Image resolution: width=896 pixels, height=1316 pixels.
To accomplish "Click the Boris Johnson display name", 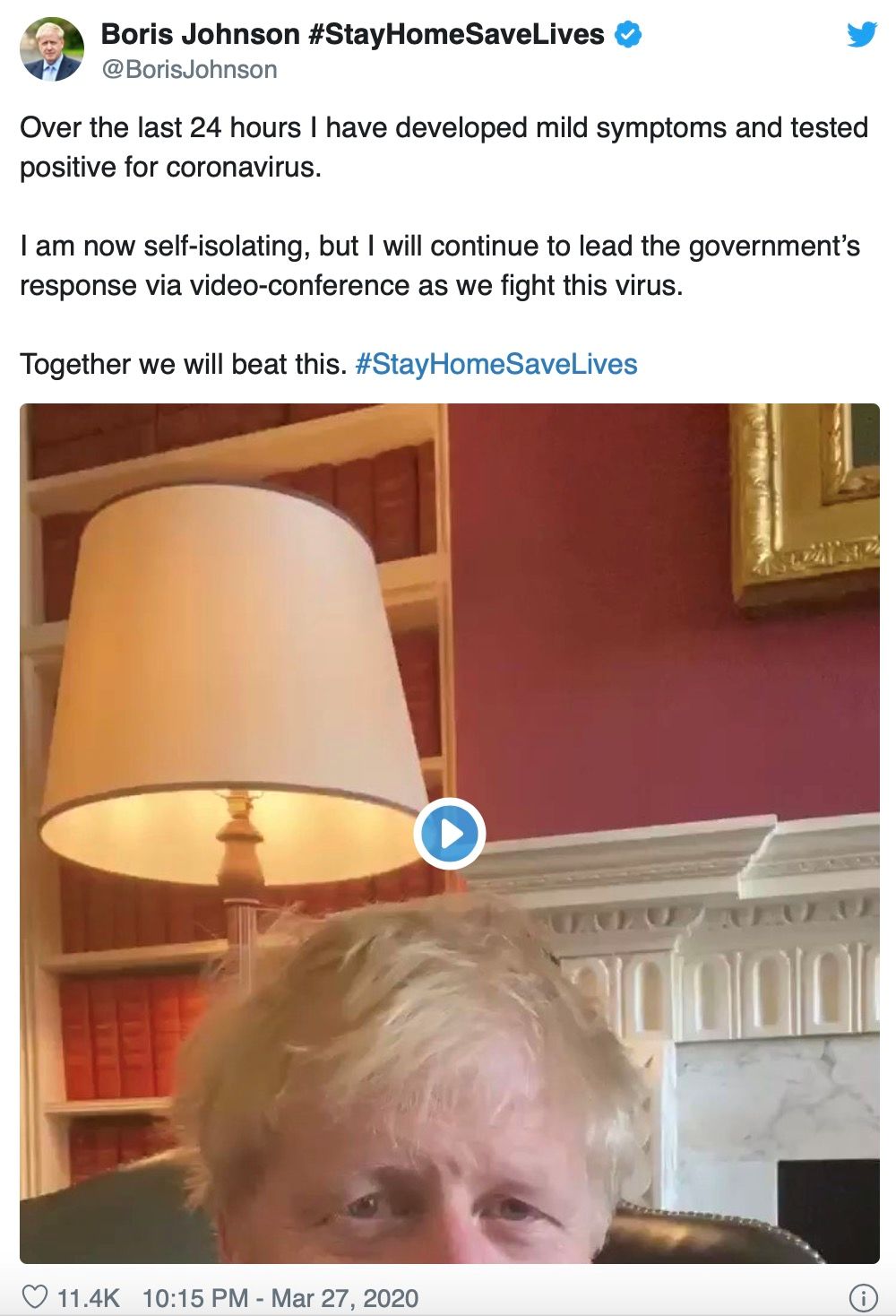I will (x=200, y=34).
